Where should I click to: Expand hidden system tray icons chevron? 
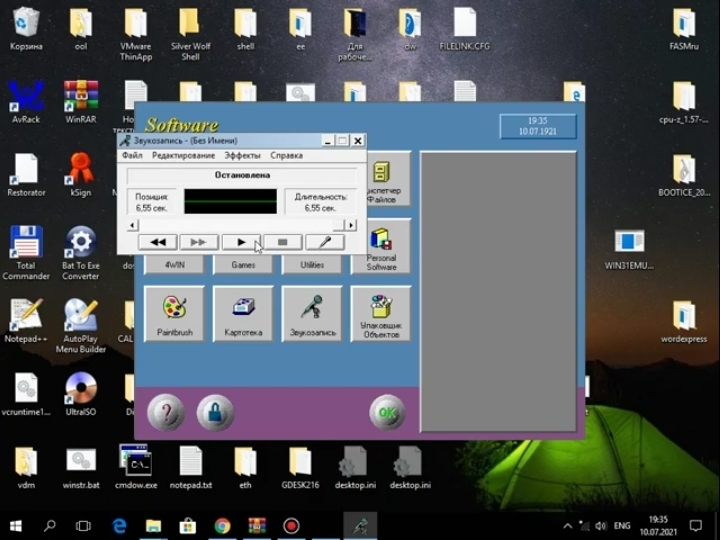[x=568, y=525]
